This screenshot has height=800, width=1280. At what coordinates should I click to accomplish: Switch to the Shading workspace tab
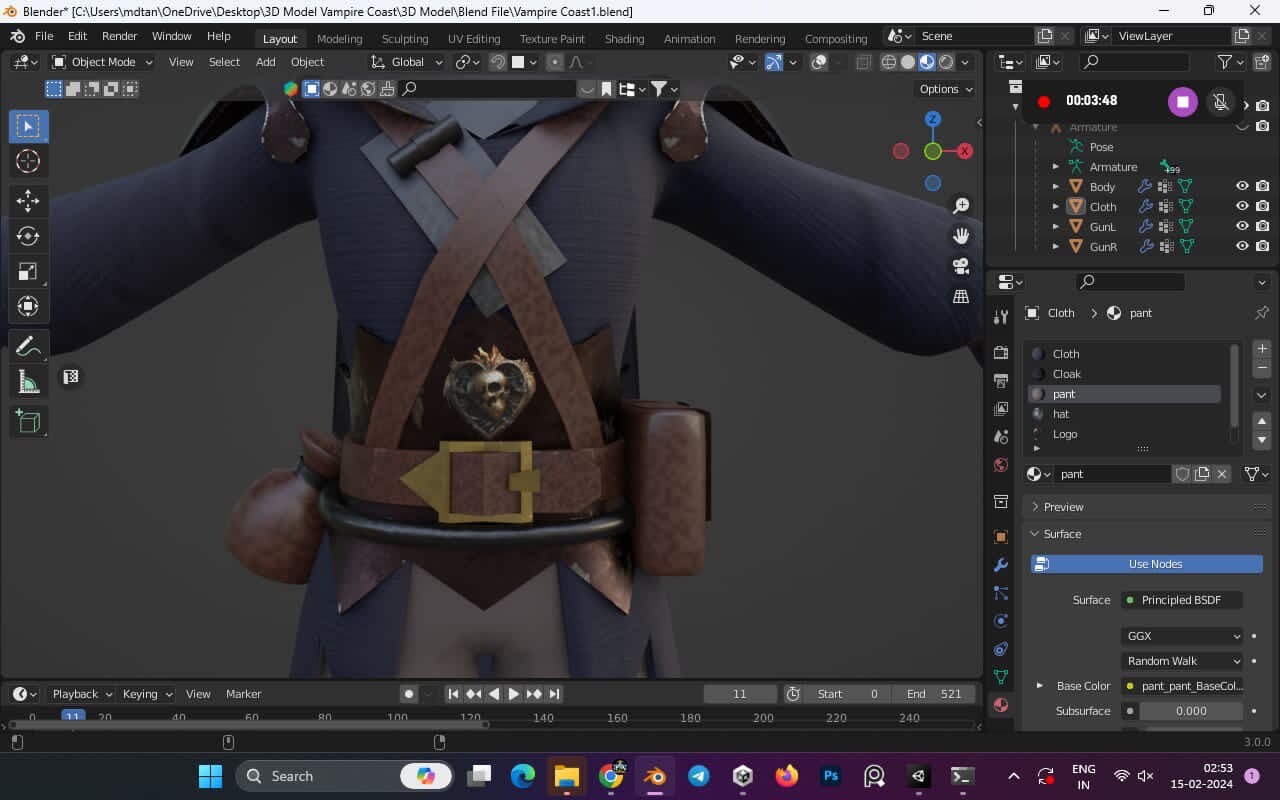[x=624, y=38]
